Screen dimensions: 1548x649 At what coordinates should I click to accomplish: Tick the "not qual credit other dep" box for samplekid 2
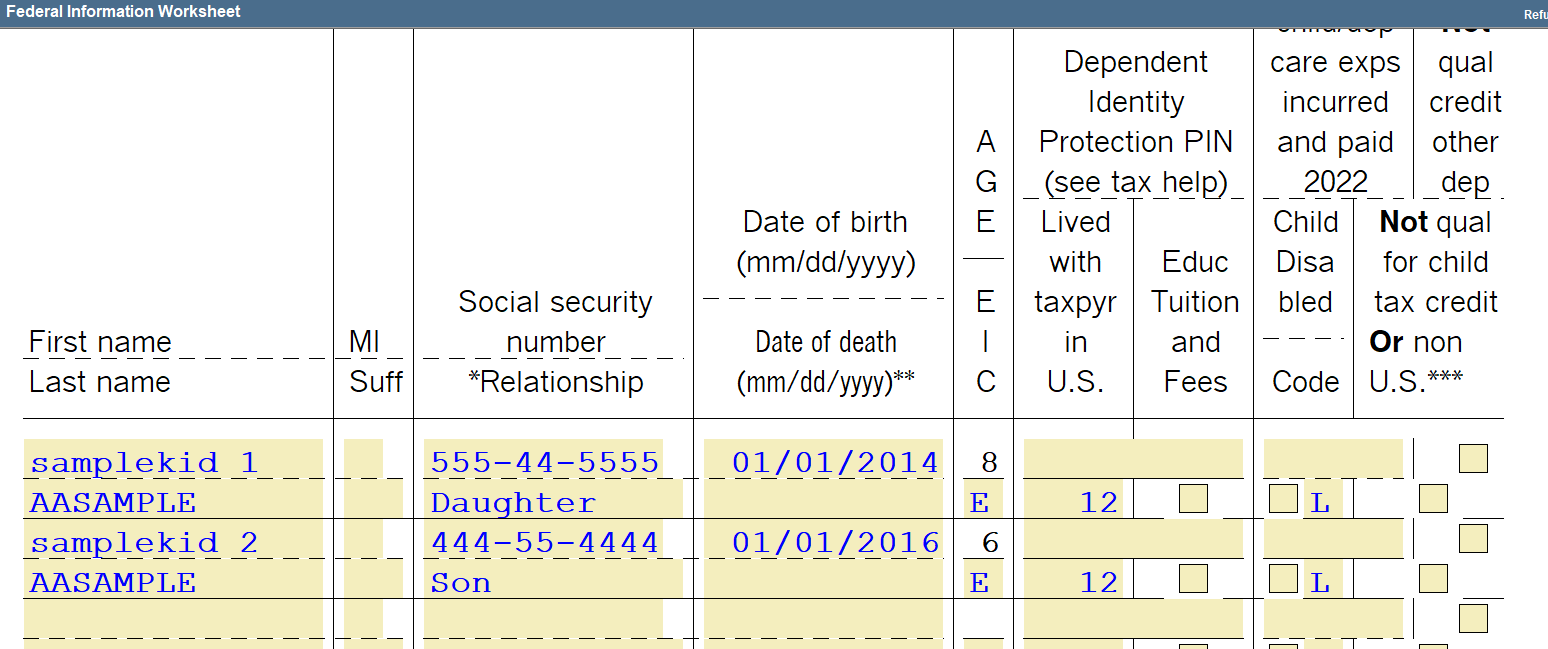tap(1472, 538)
